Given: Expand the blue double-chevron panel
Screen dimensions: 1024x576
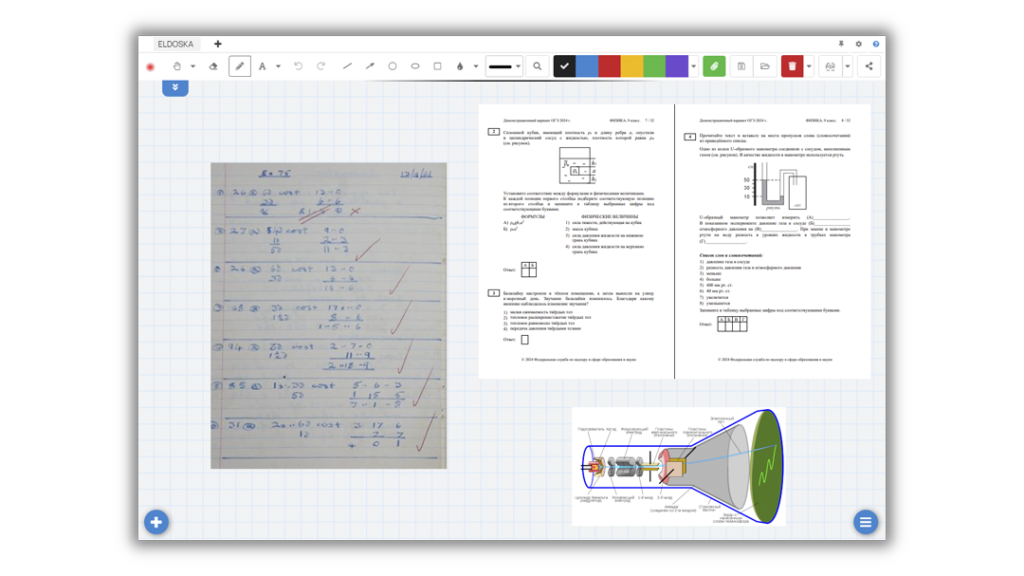Looking at the screenshot, I should [175, 88].
